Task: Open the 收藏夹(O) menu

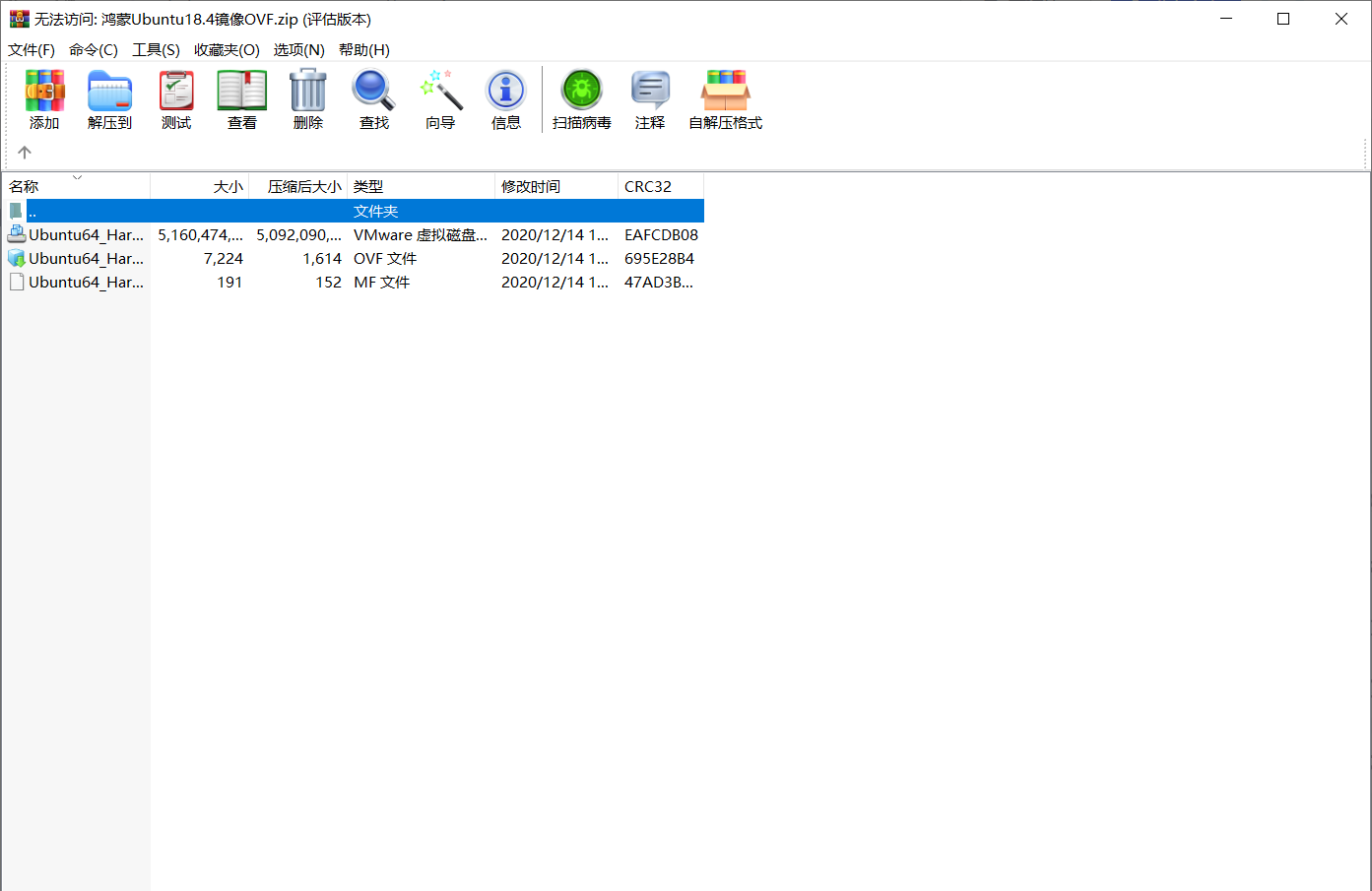Action: 227,50
